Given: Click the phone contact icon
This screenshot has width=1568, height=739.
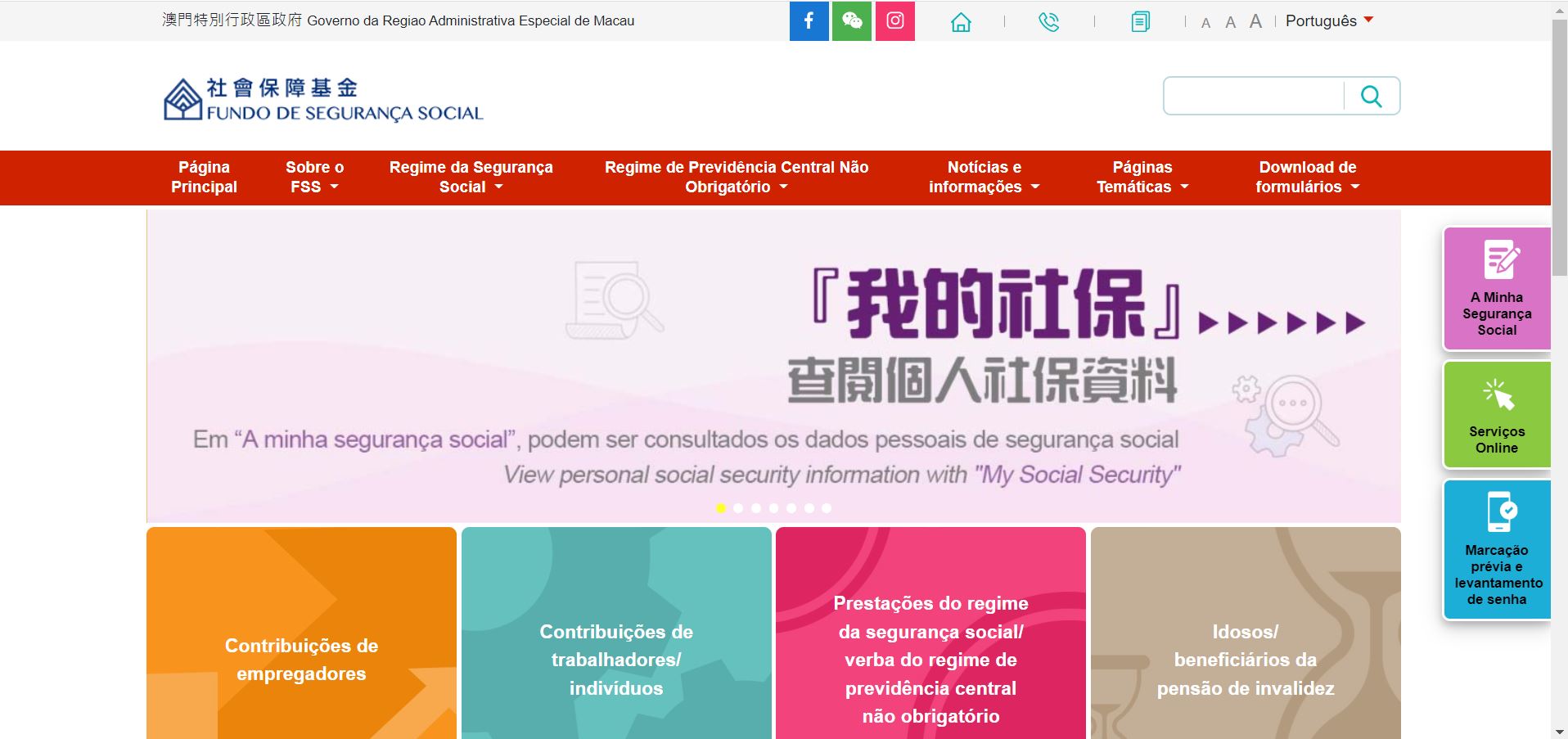Looking at the screenshot, I should [1048, 22].
